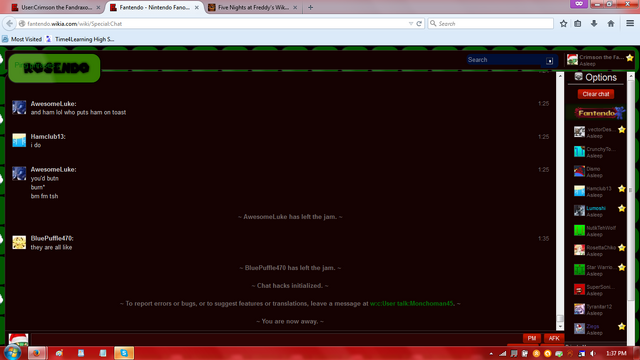Open the Most Visited bookmarks folder
The height and width of the screenshot is (360, 640).
[22, 39]
